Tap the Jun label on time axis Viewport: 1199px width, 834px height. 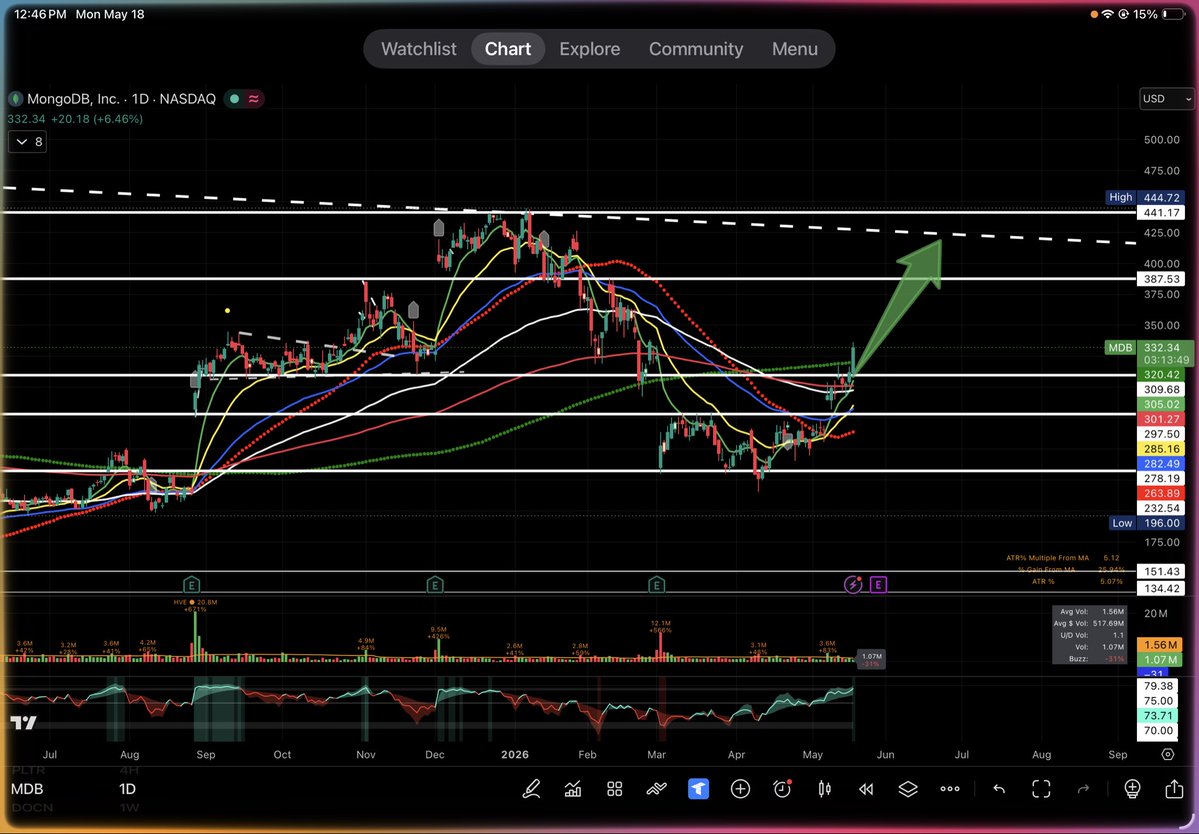(885, 754)
